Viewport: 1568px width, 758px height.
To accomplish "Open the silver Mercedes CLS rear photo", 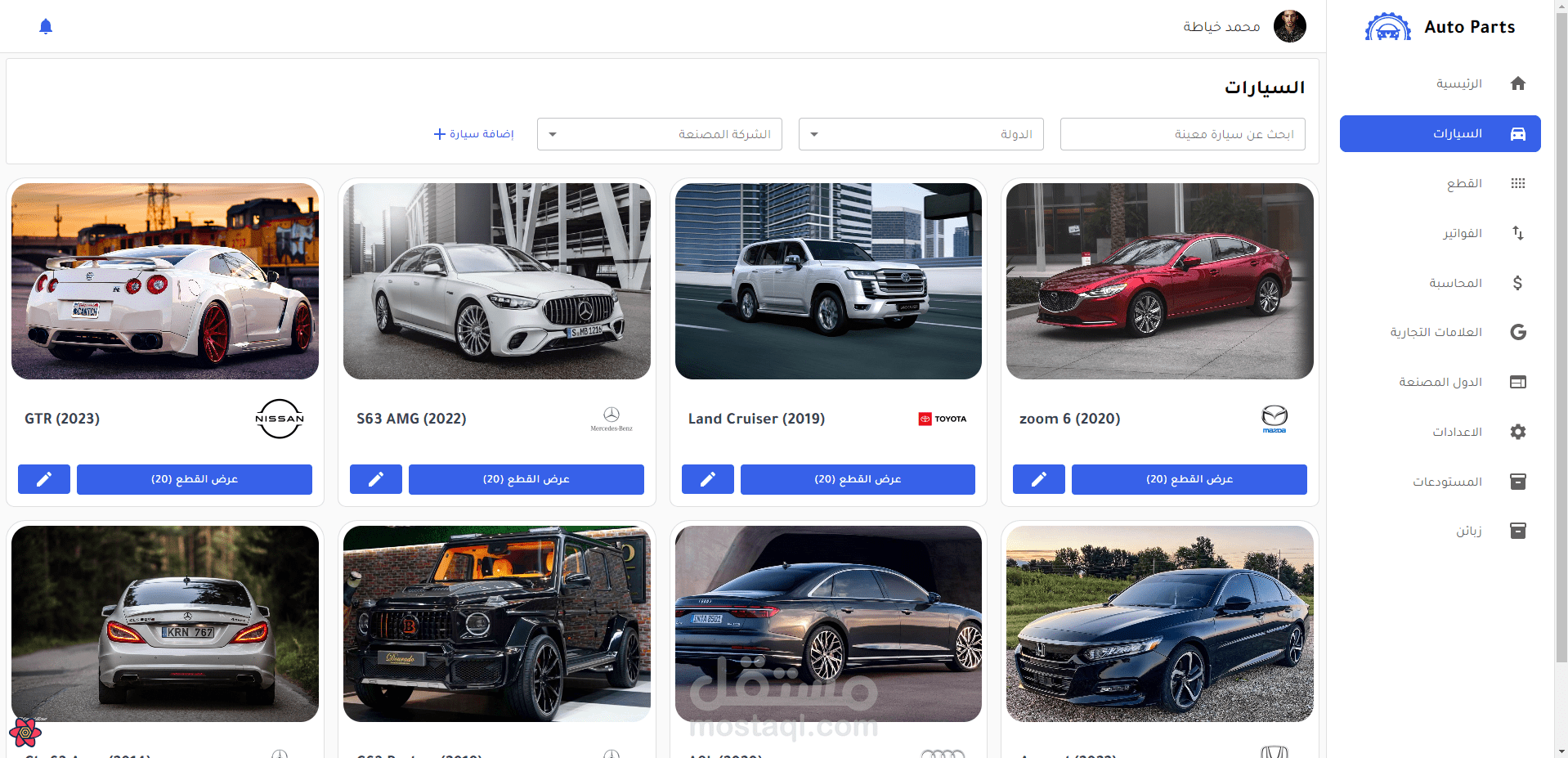I will [165, 624].
